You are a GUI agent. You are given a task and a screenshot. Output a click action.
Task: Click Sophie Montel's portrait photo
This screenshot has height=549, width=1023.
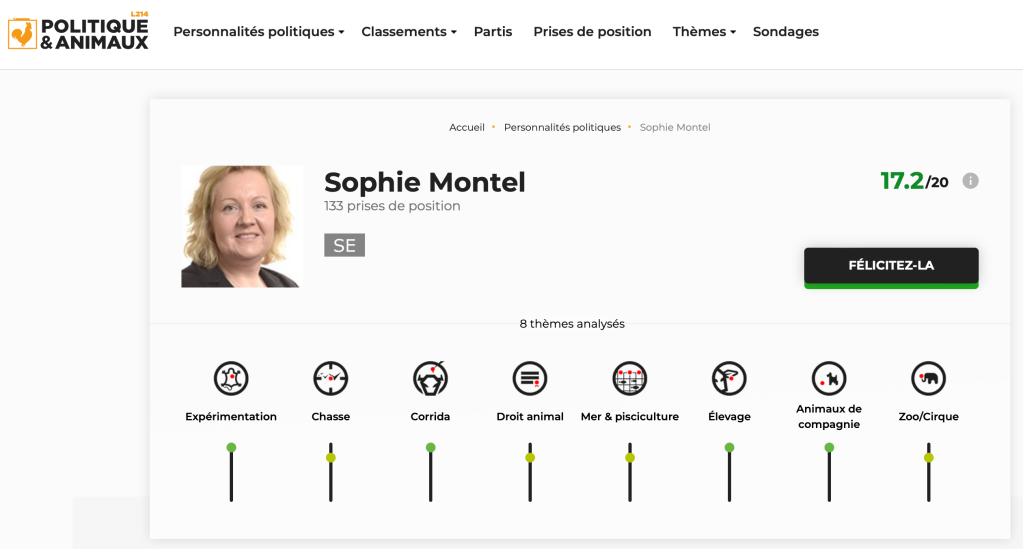[x=242, y=227]
